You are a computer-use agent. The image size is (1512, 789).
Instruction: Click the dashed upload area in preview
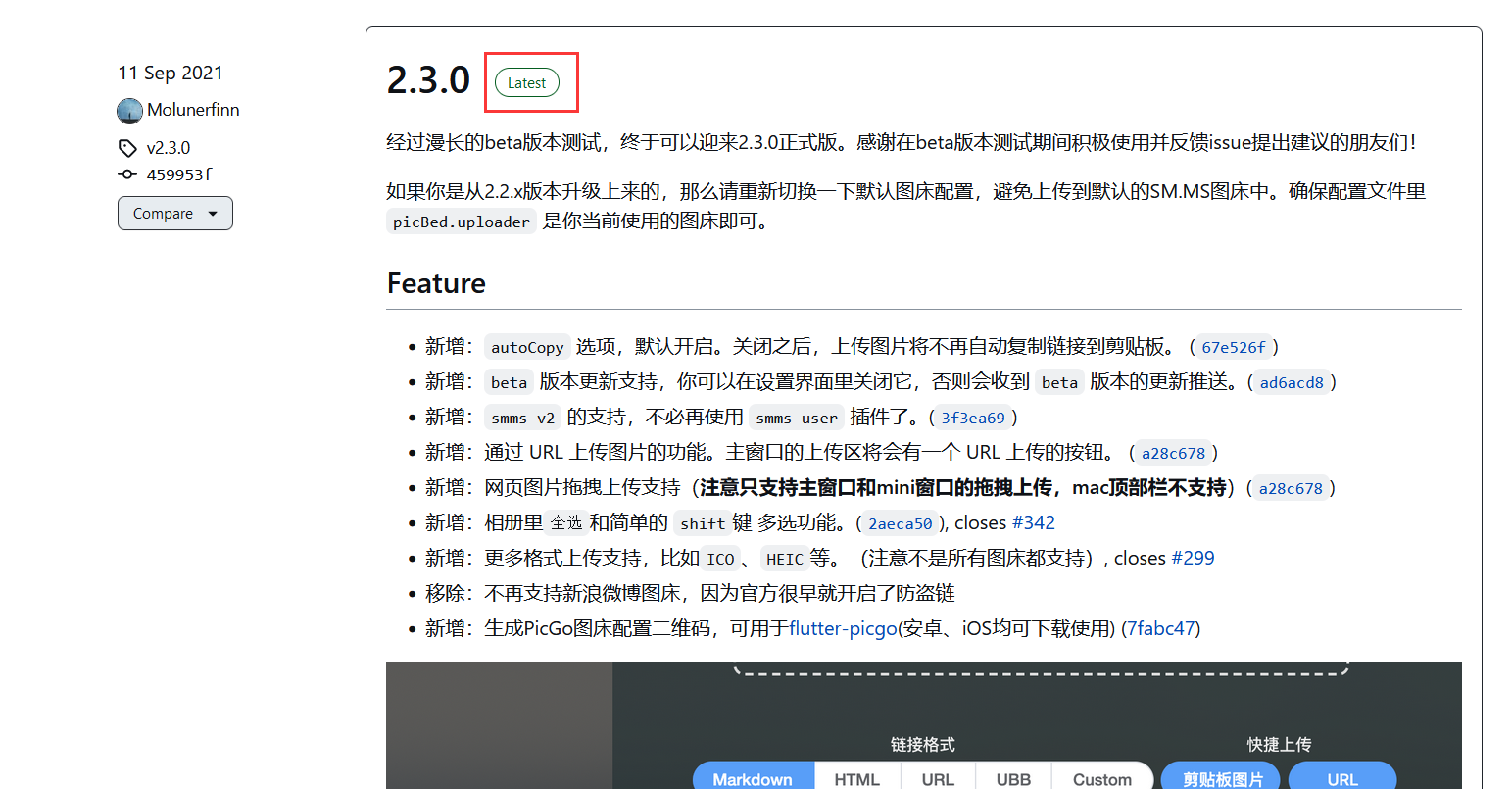[x=1041, y=668]
